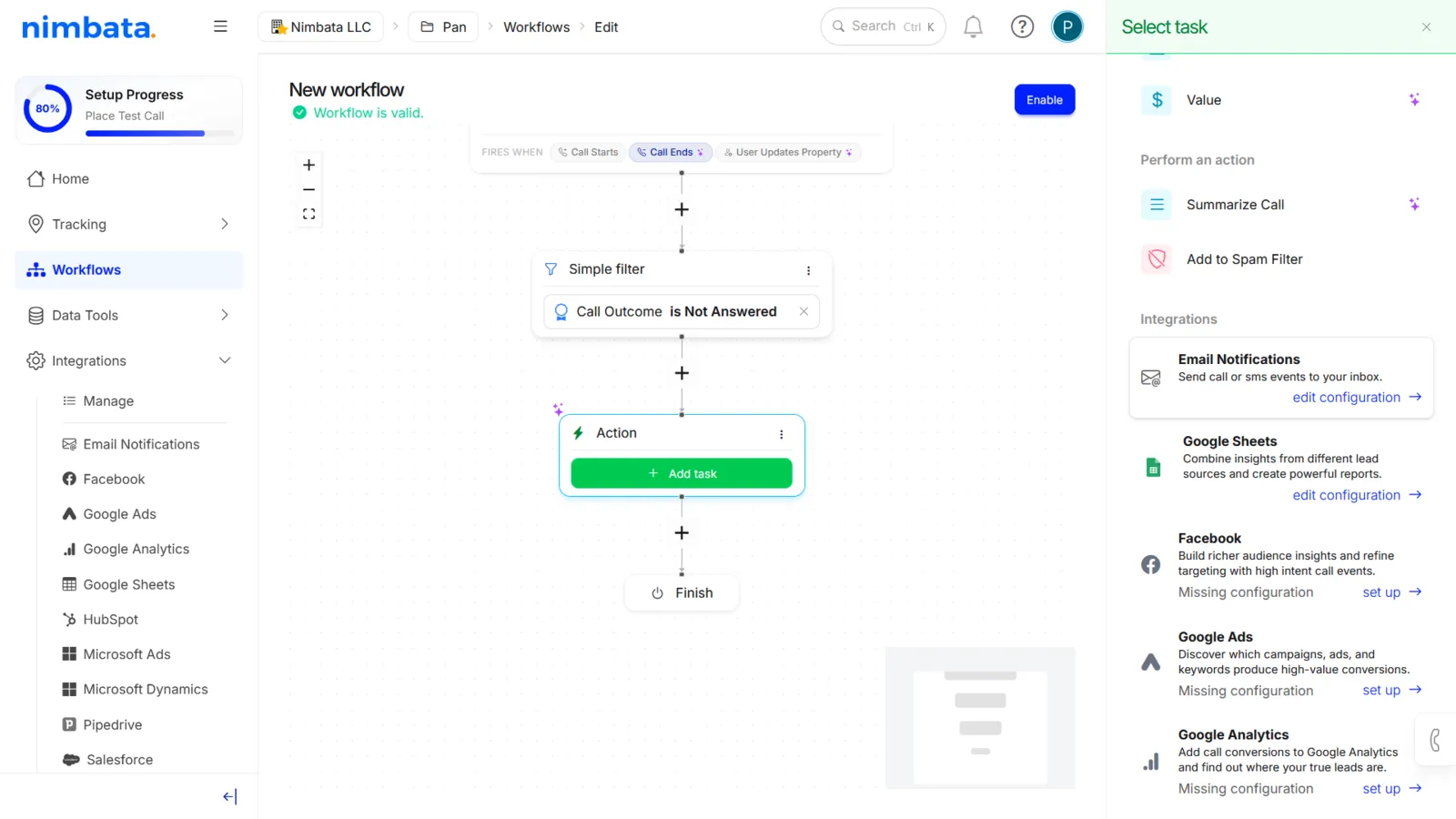Screen dimensions: 1456x819
Task: Click the green Add task button
Action: 682,473
